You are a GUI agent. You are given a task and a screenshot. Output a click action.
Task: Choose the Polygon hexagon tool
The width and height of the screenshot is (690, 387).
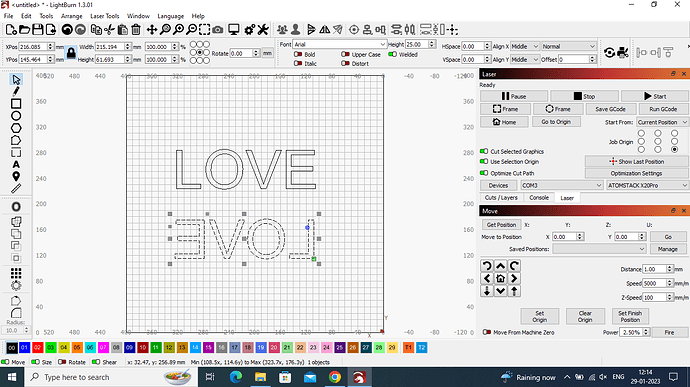pyautogui.click(x=16, y=129)
